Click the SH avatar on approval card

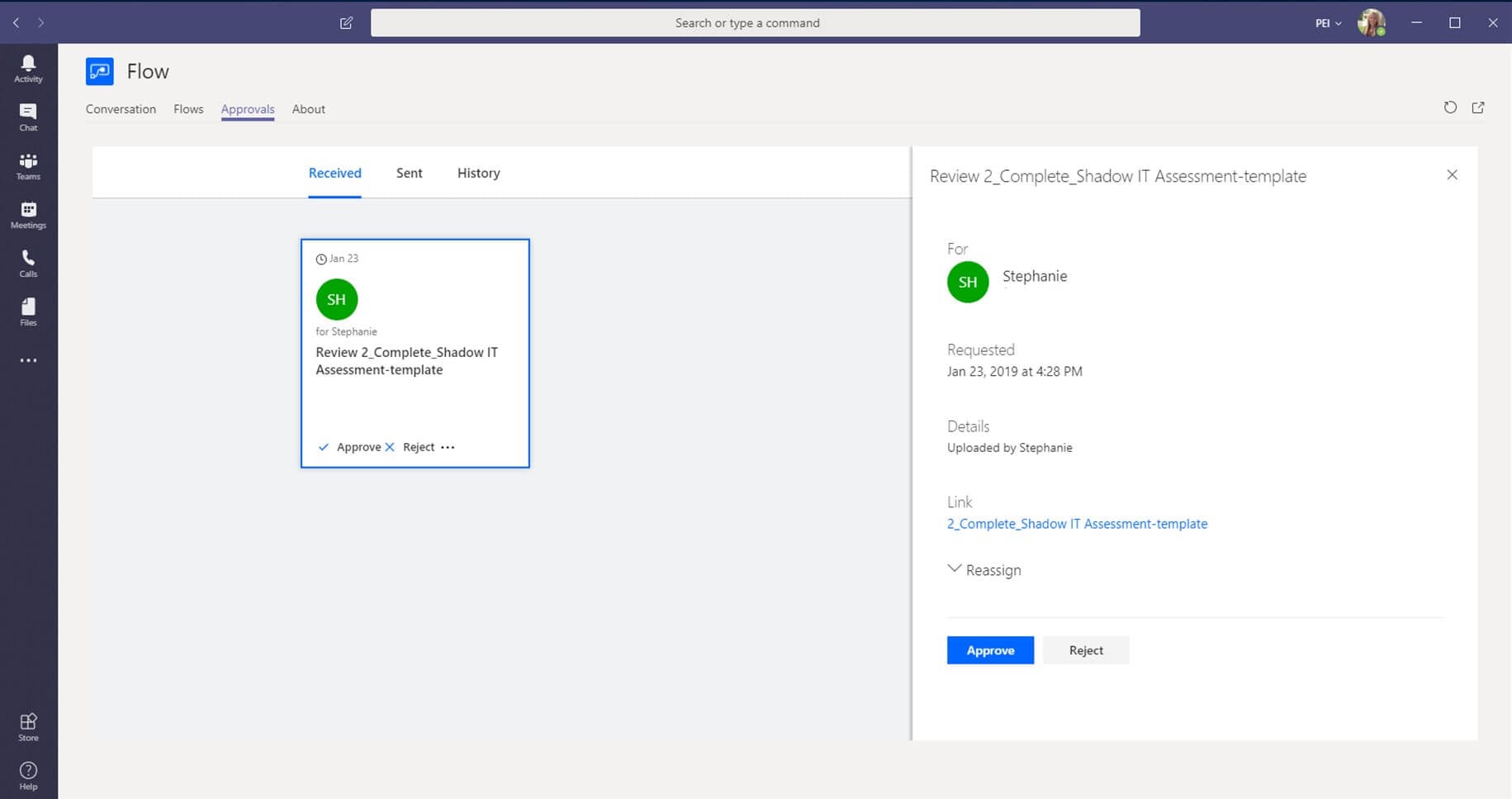click(337, 299)
